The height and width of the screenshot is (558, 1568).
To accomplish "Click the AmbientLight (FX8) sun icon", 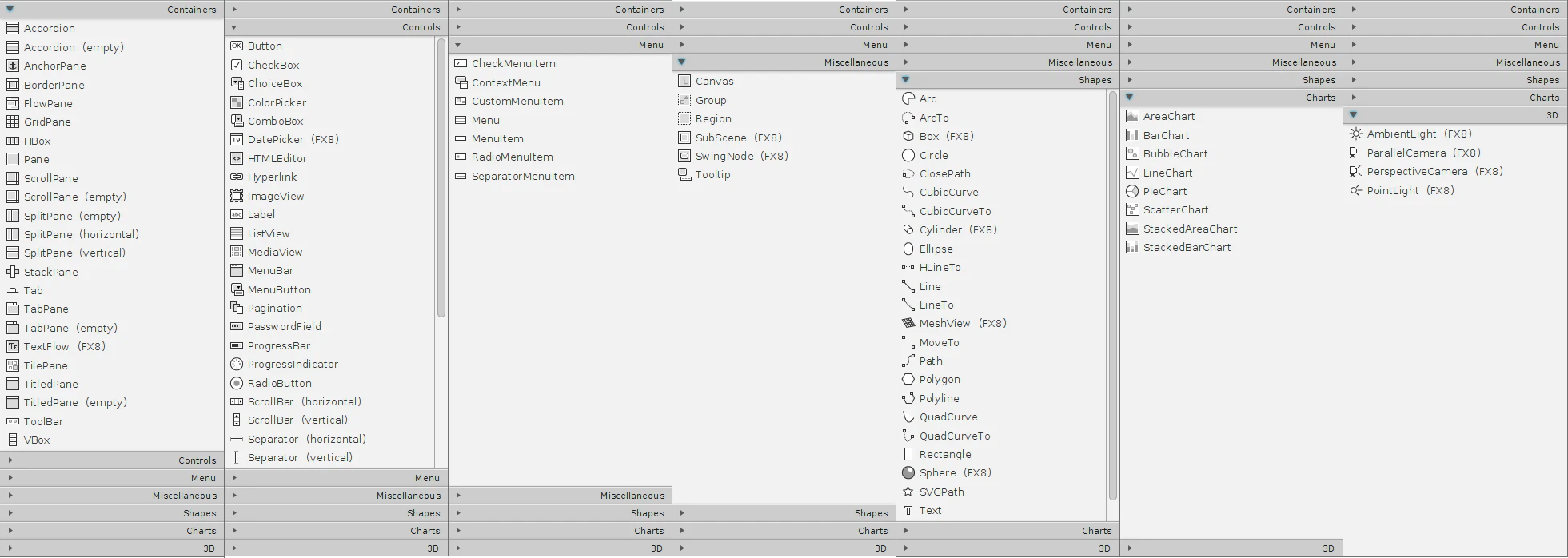I will (x=1356, y=134).
